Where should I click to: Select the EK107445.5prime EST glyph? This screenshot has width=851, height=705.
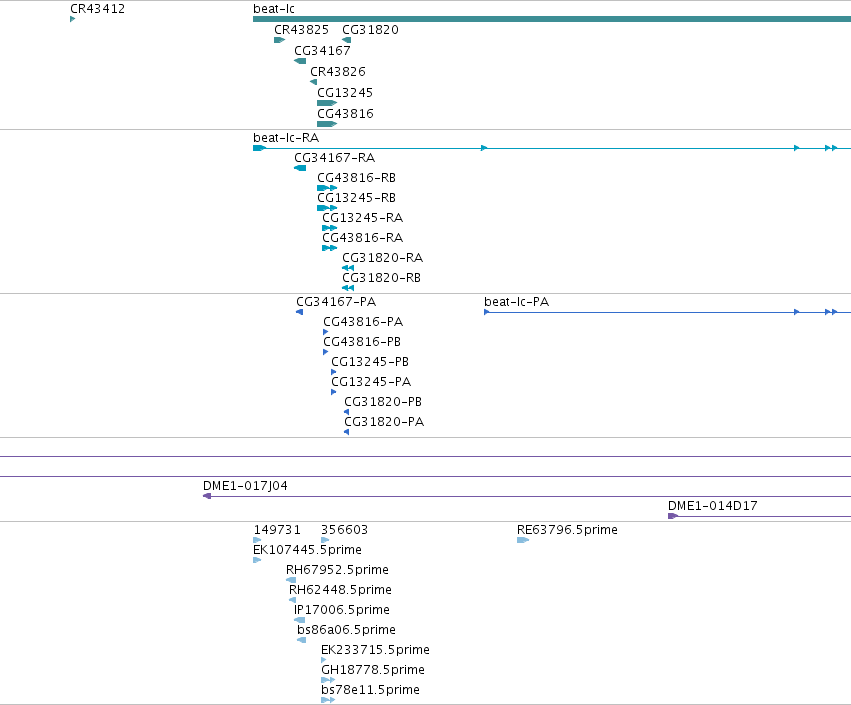[257, 560]
